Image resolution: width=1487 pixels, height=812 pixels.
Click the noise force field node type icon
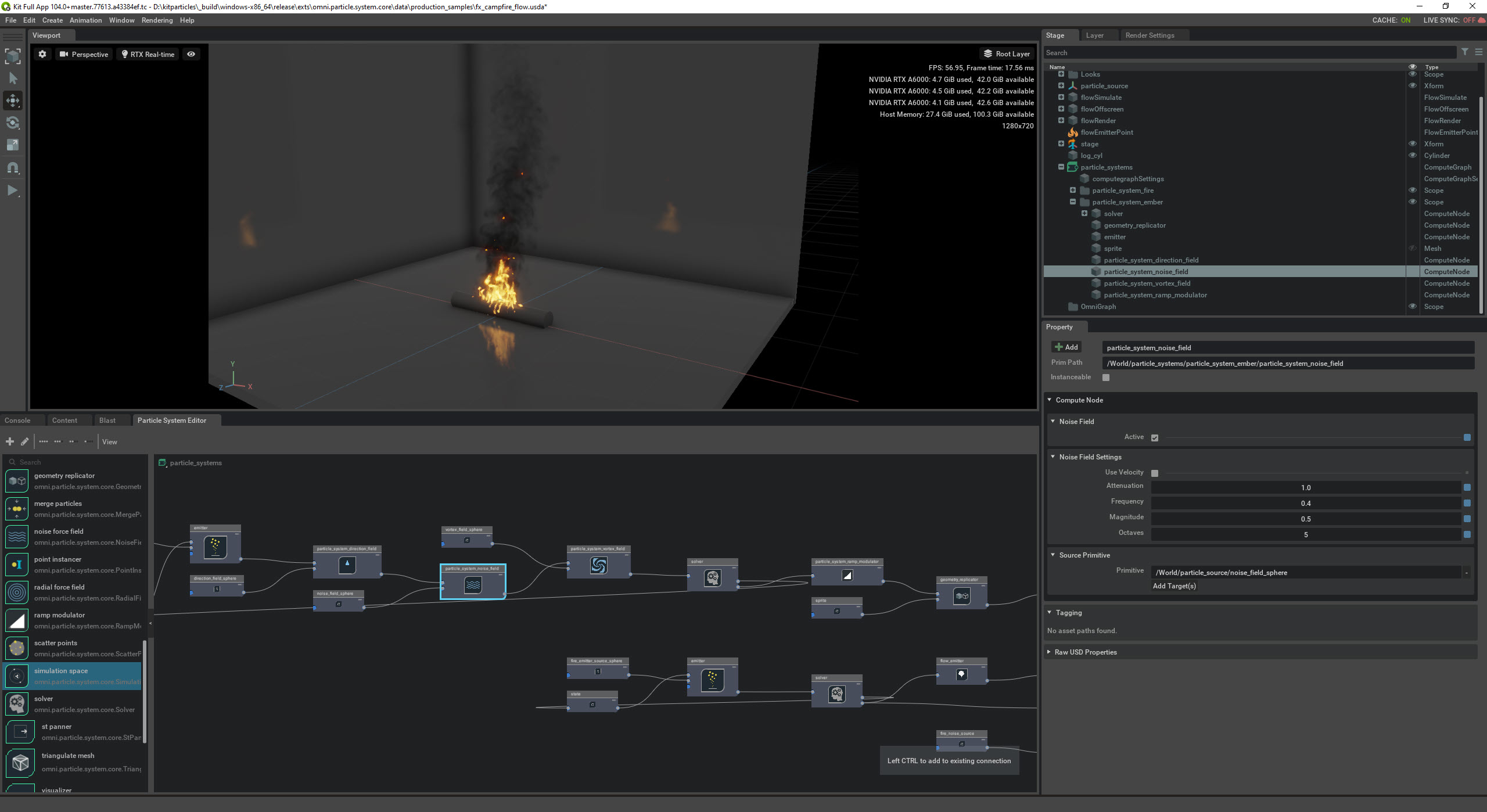17,537
